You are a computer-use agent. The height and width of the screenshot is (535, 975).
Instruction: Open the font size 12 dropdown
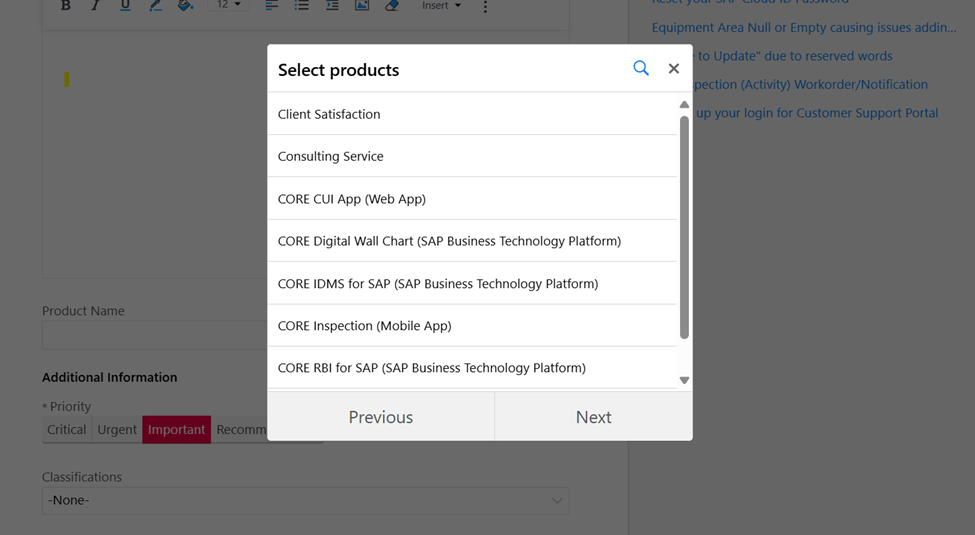pos(228,5)
